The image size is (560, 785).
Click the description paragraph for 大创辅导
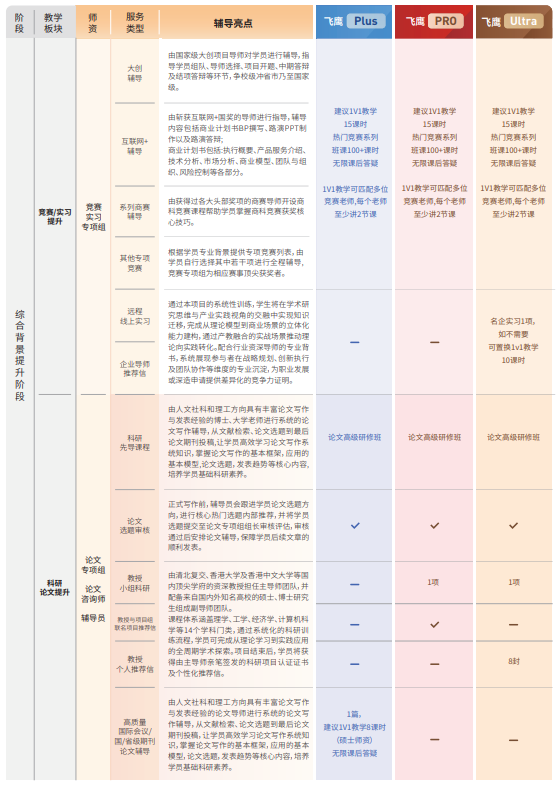click(x=238, y=71)
